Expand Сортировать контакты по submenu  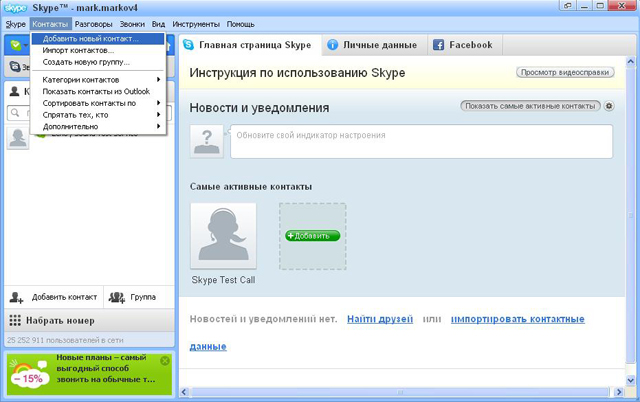click(x=98, y=103)
